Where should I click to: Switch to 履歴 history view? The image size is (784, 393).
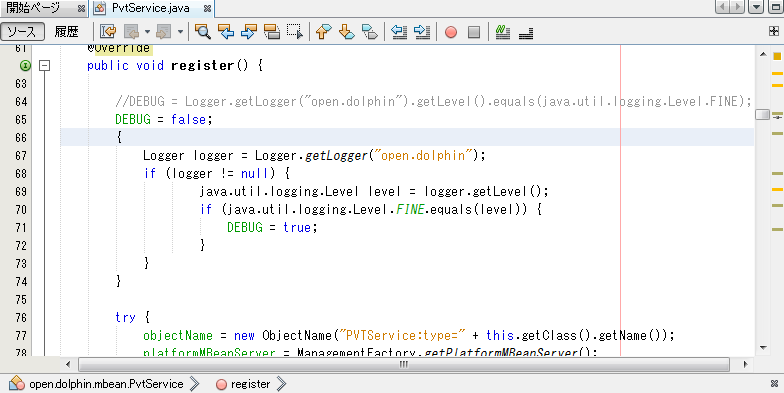pyautogui.click(x=66, y=32)
